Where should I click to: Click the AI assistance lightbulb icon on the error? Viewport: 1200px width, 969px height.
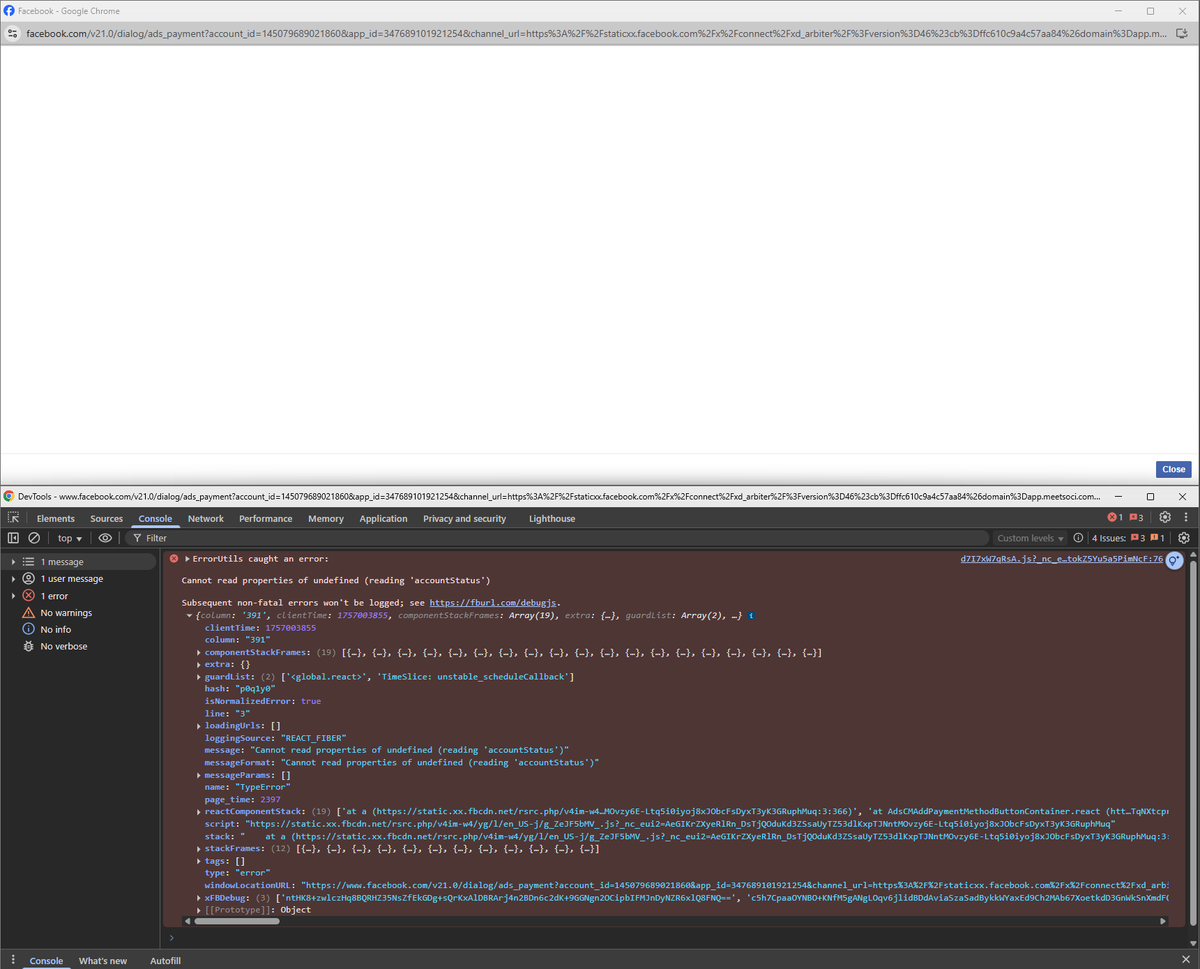(1174, 561)
